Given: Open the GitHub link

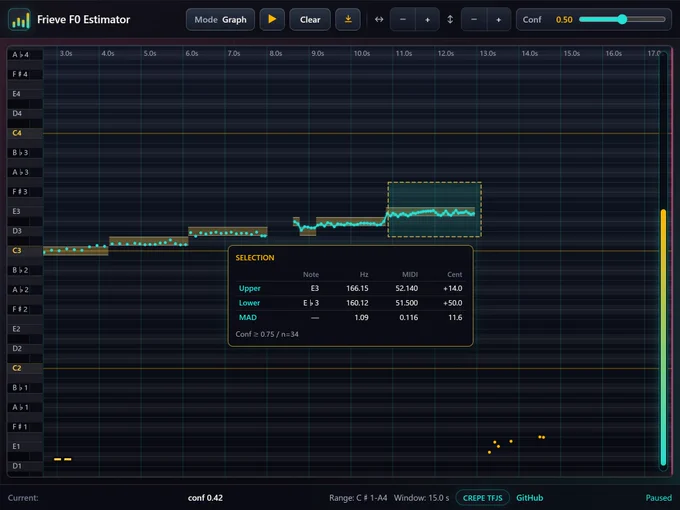Looking at the screenshot, I should 530,498.
